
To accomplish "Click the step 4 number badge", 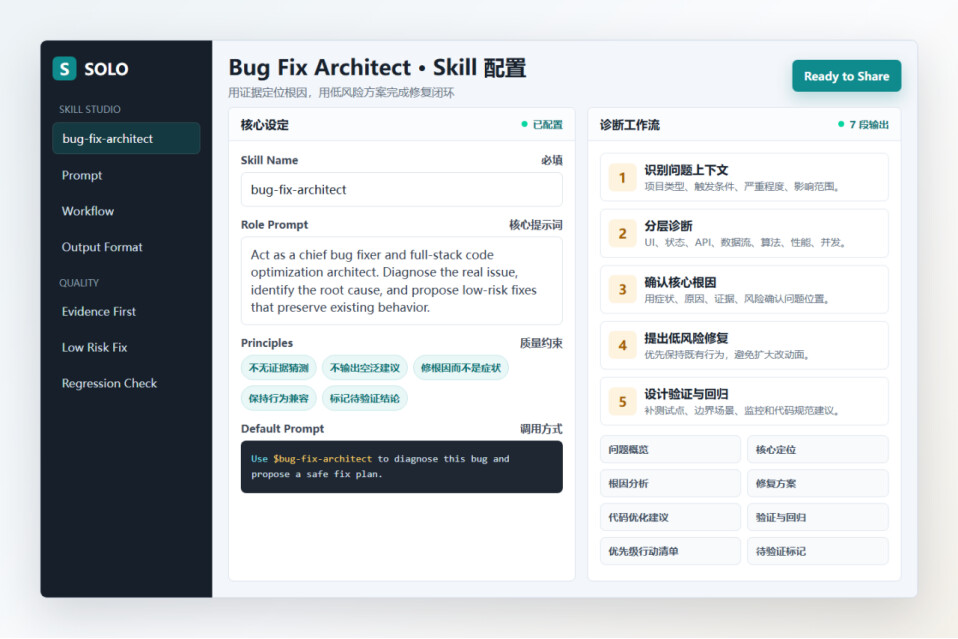I will click(623, 346).
